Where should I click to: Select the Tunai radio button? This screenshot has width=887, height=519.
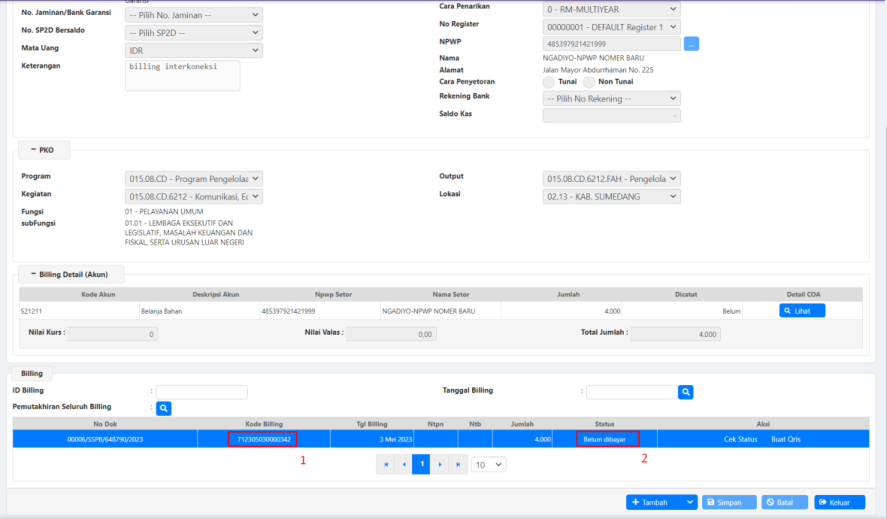tap(549, 82)
